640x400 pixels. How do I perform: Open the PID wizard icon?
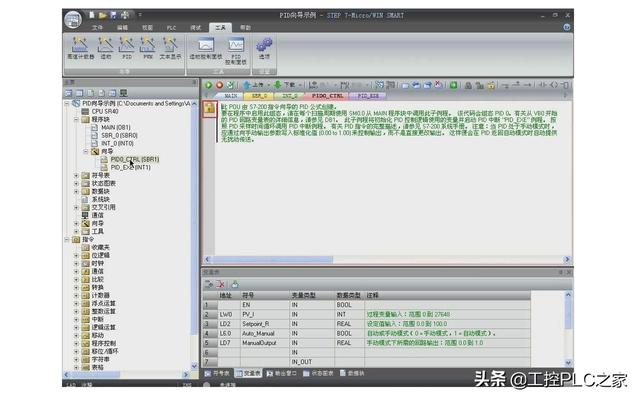tap(127, 48)
